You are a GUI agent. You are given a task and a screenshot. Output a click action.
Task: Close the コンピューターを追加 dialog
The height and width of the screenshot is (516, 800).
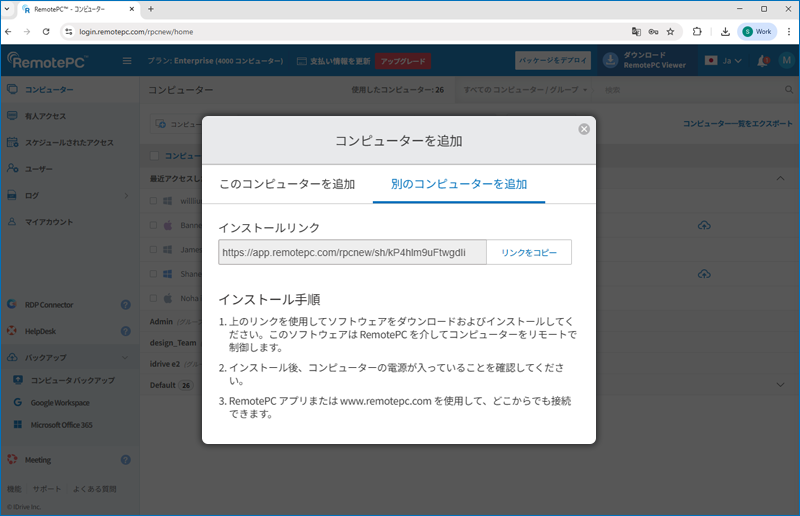click(x=584, y=129)
